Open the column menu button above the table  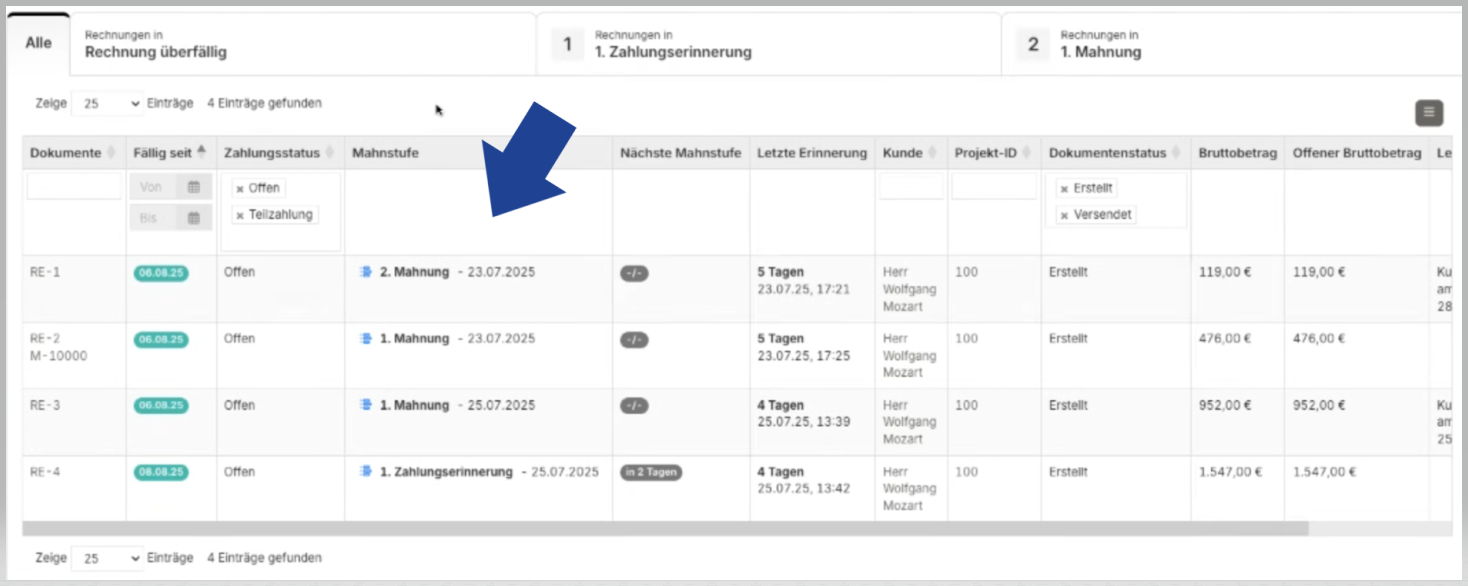tap(1428, 113)
